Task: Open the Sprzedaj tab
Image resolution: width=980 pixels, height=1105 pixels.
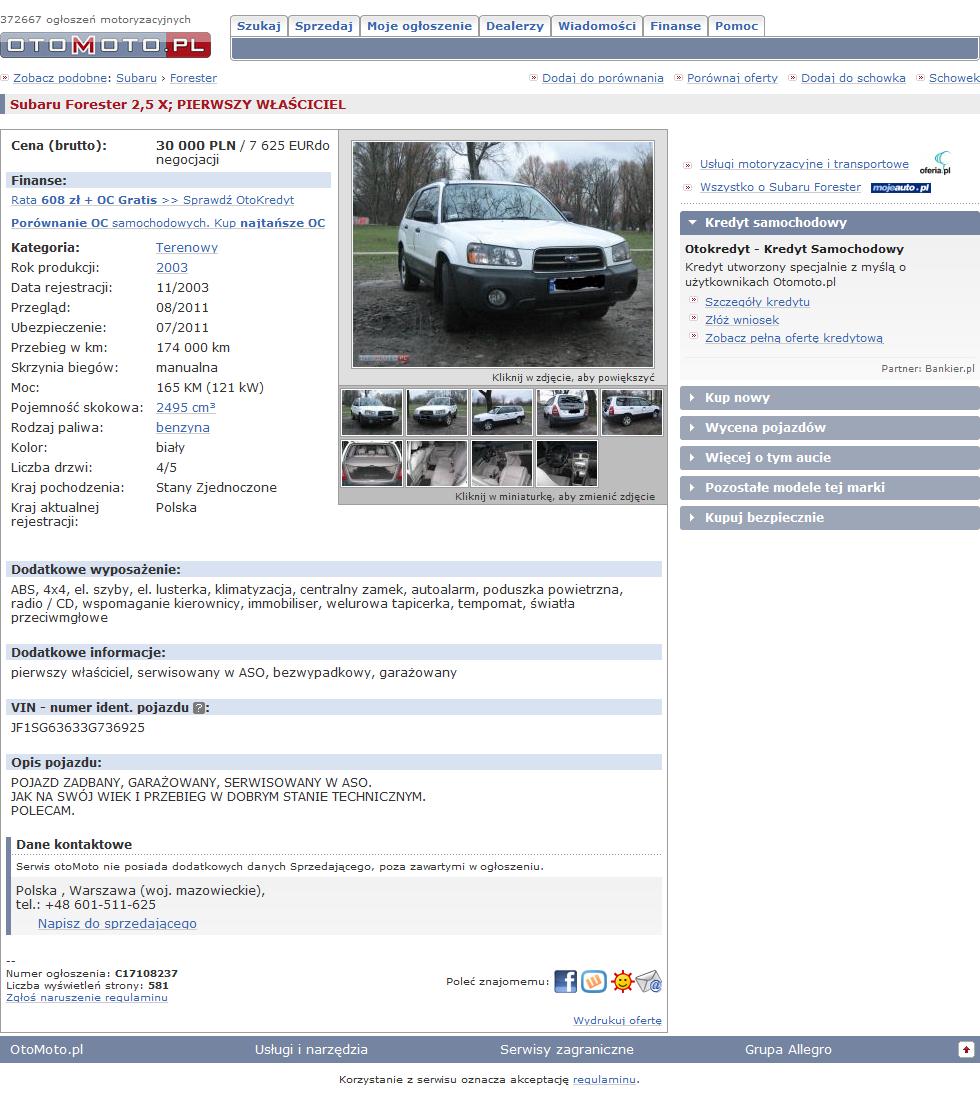Action: pos(324,26)
